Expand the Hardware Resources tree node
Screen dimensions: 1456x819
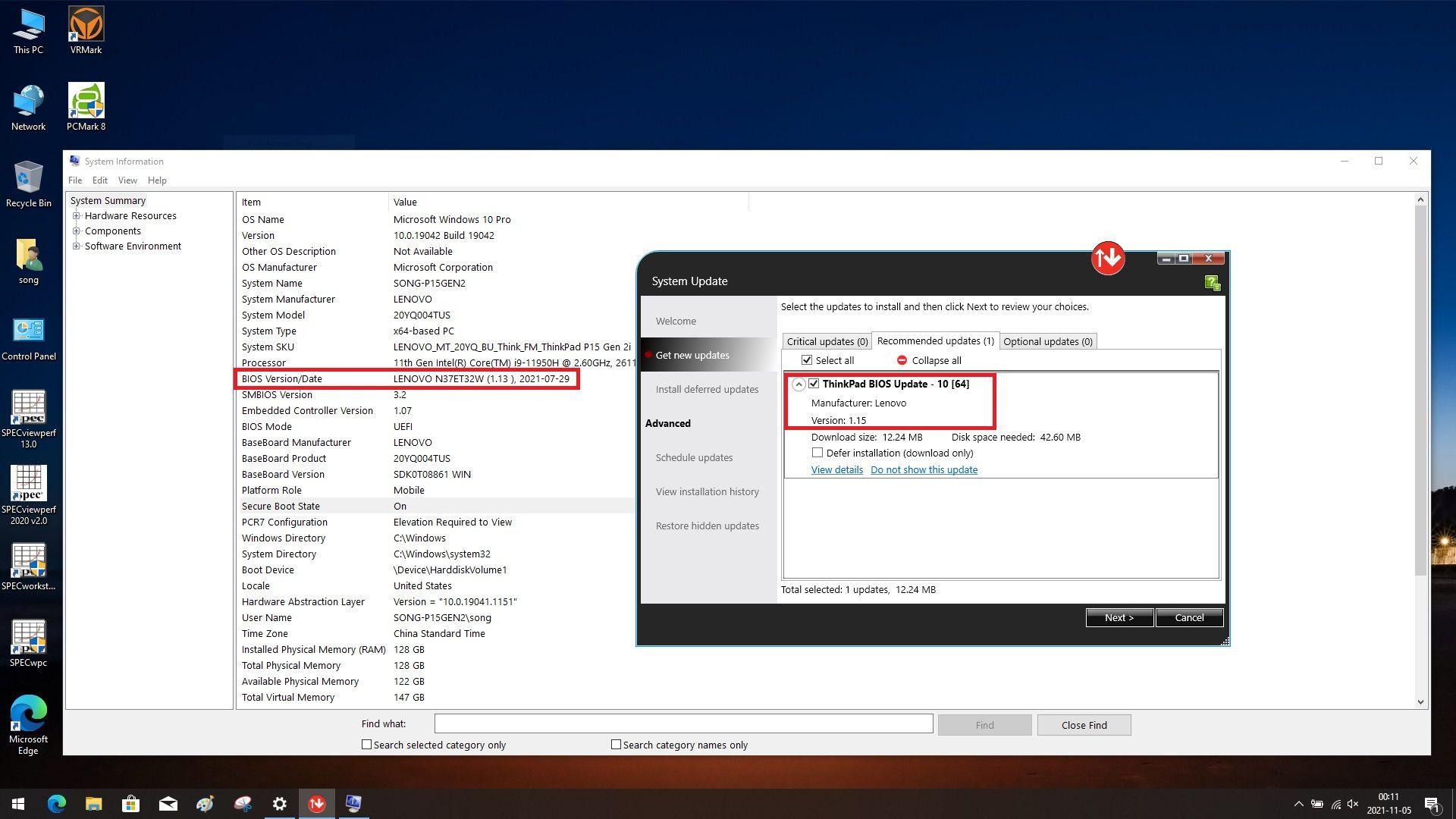click(77, 215)
